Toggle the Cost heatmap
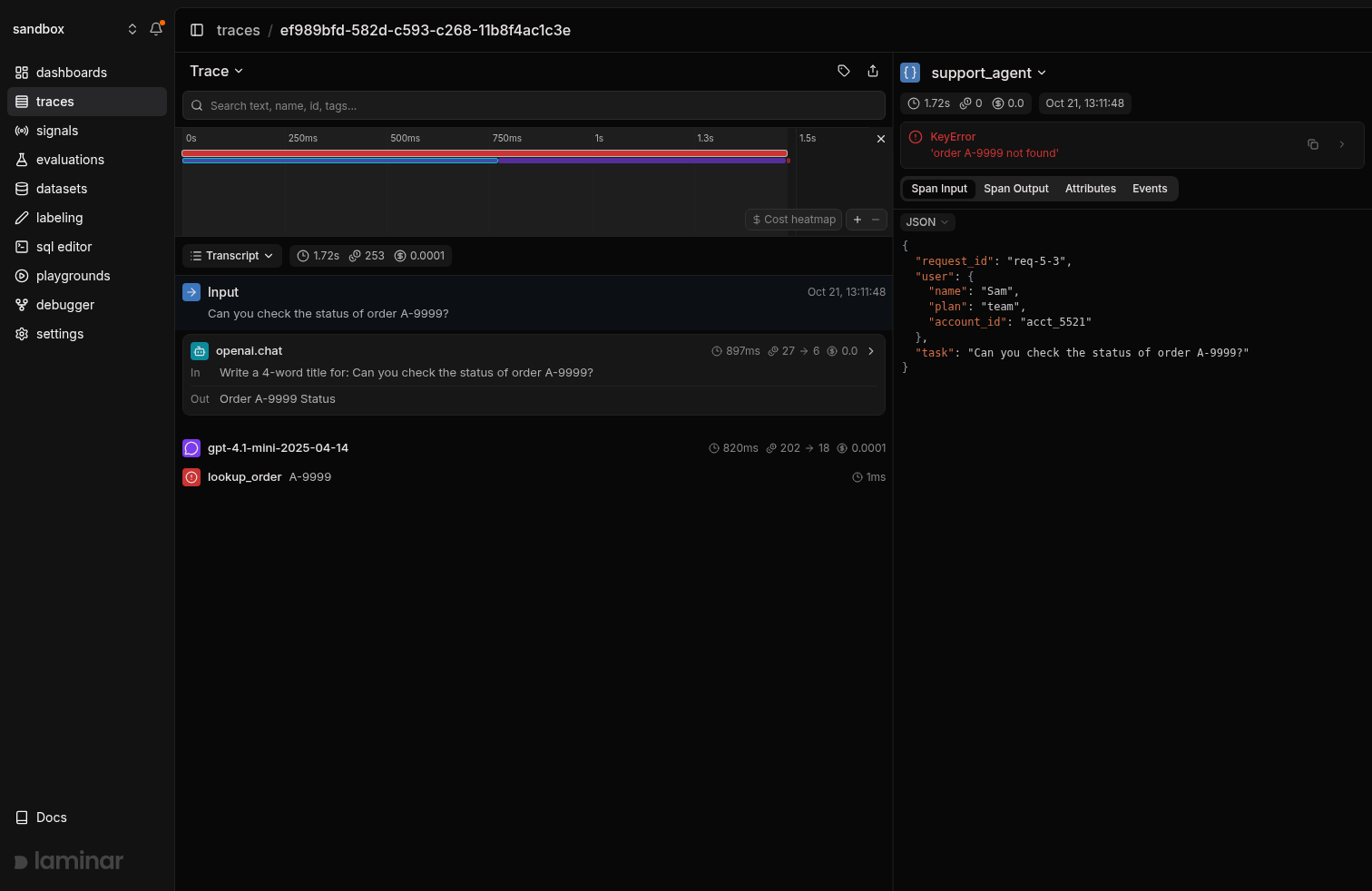The height and width of the screenshot is (891, 1372). point(794,220)
